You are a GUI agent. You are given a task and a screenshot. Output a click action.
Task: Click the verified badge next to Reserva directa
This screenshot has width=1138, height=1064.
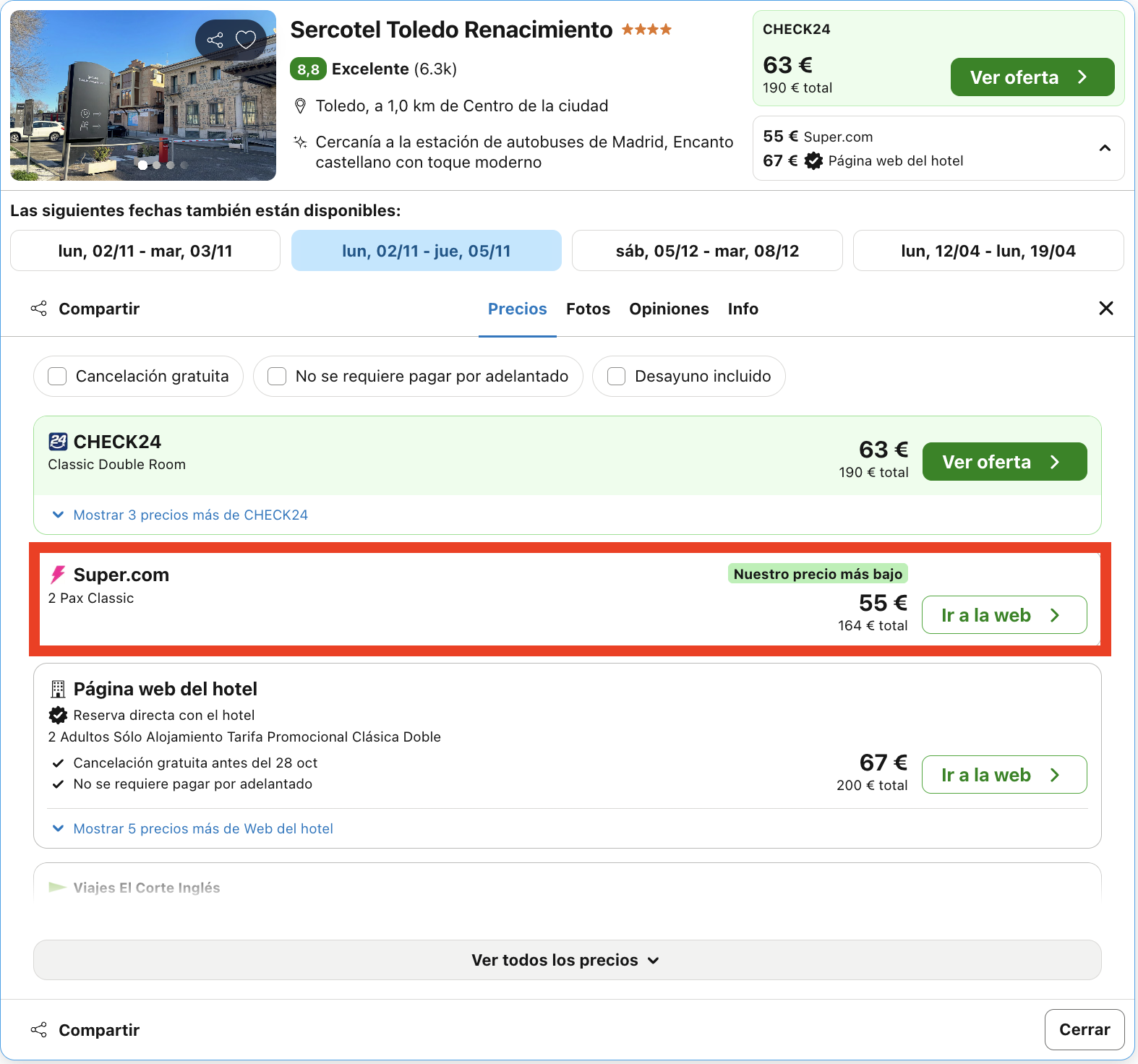tap(58, 716)
